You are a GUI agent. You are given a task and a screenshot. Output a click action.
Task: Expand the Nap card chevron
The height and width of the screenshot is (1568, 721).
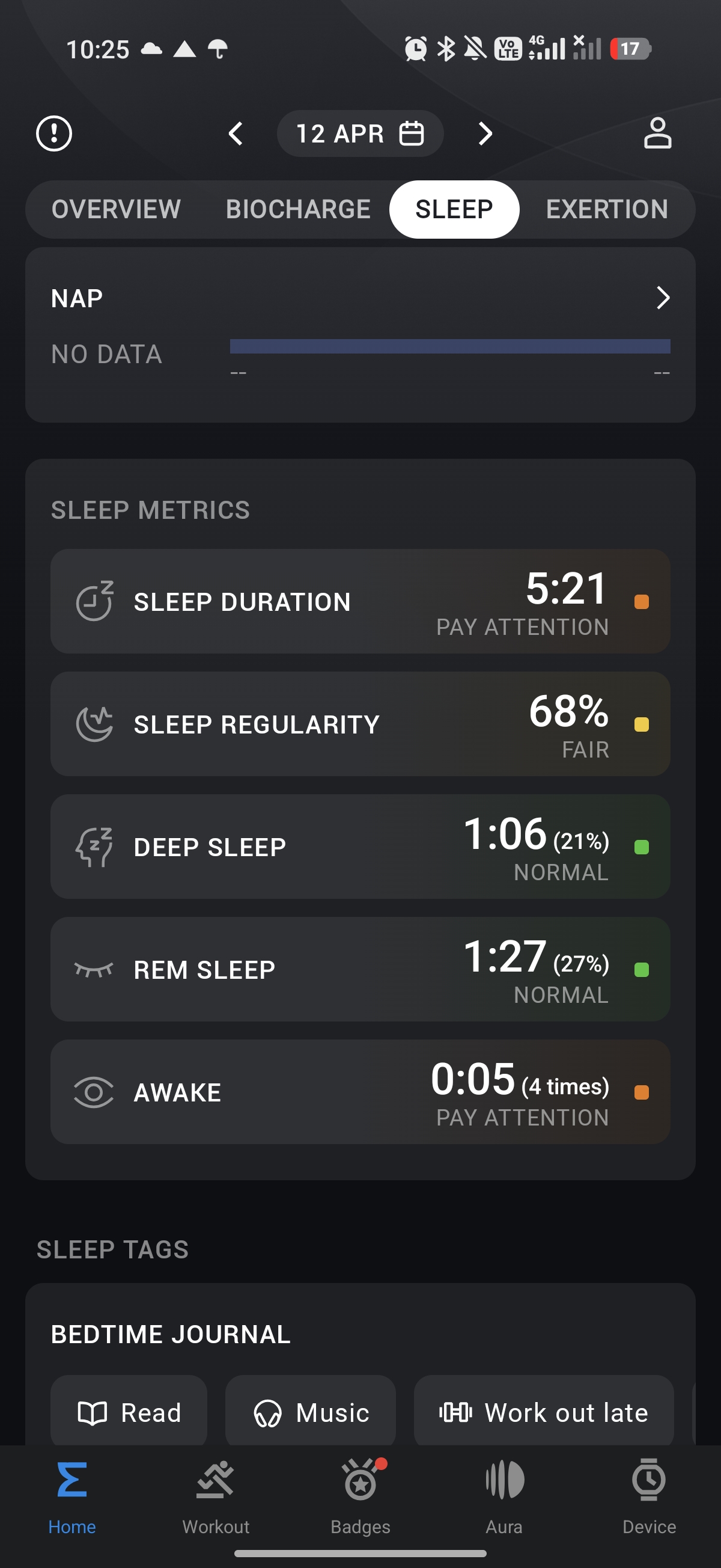coord(663,298)
